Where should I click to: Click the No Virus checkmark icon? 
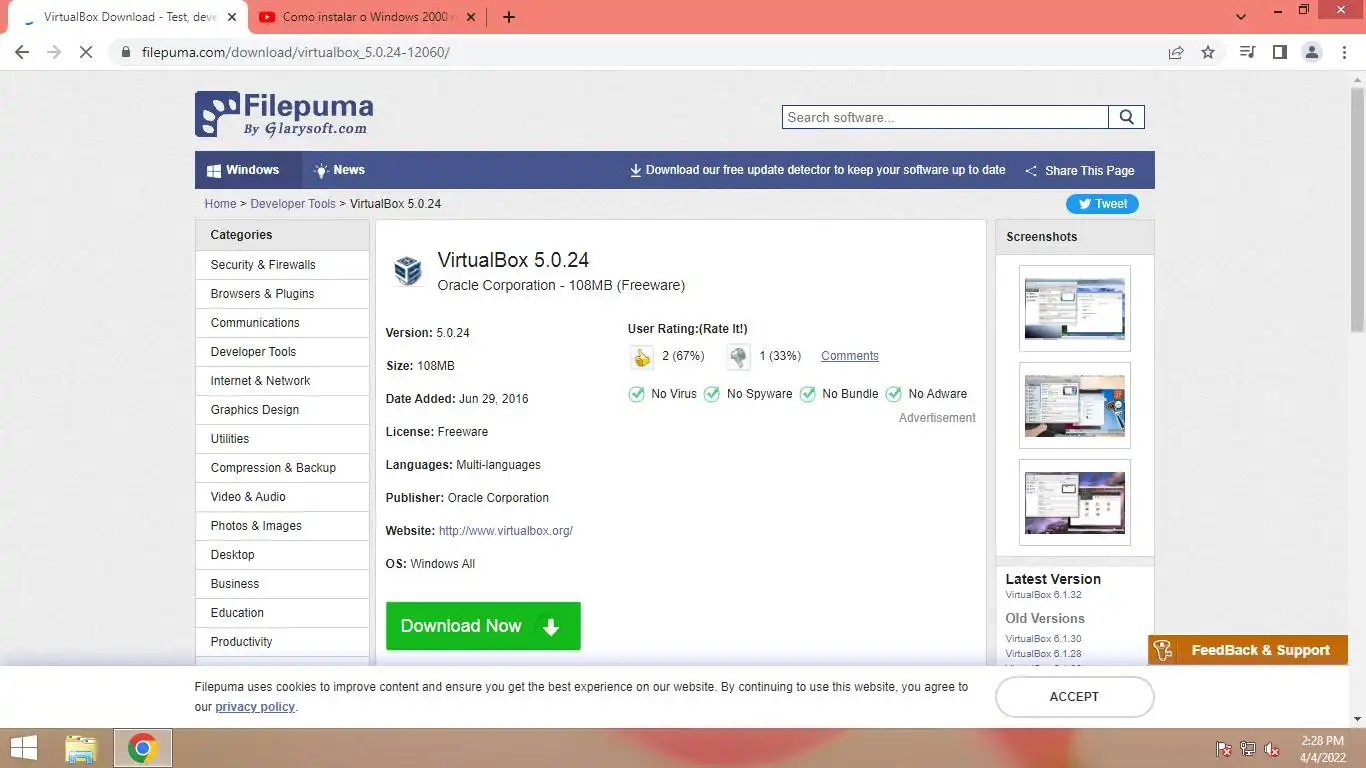pyautogui.click(x=636, y=394)
